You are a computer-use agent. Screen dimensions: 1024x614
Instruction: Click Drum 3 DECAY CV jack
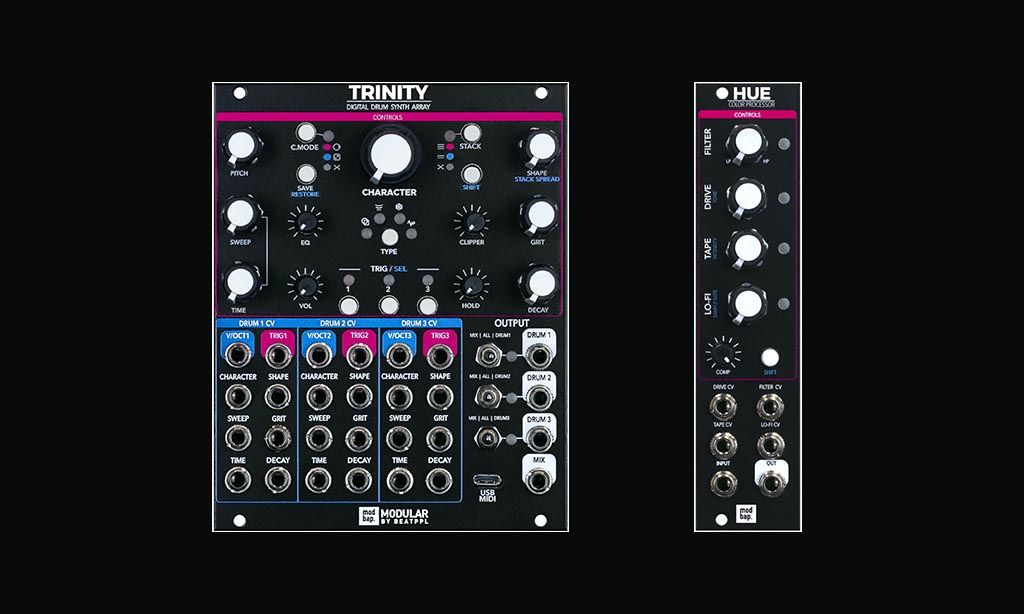(x=440, y=481)
